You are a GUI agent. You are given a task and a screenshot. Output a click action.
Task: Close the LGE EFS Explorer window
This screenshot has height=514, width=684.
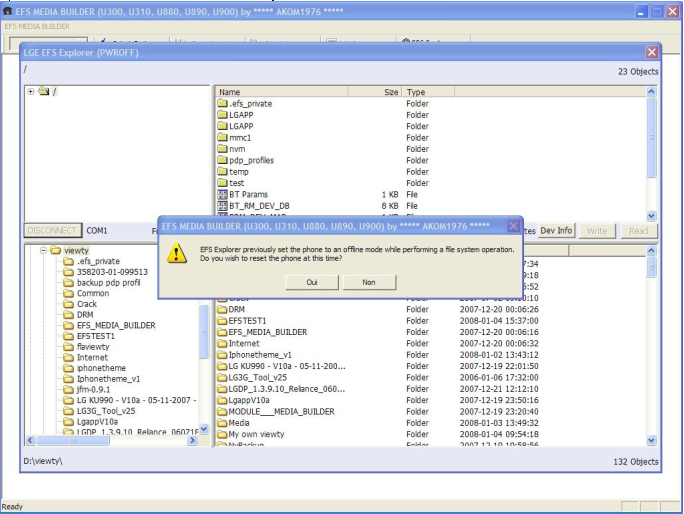tap(652, 52)
